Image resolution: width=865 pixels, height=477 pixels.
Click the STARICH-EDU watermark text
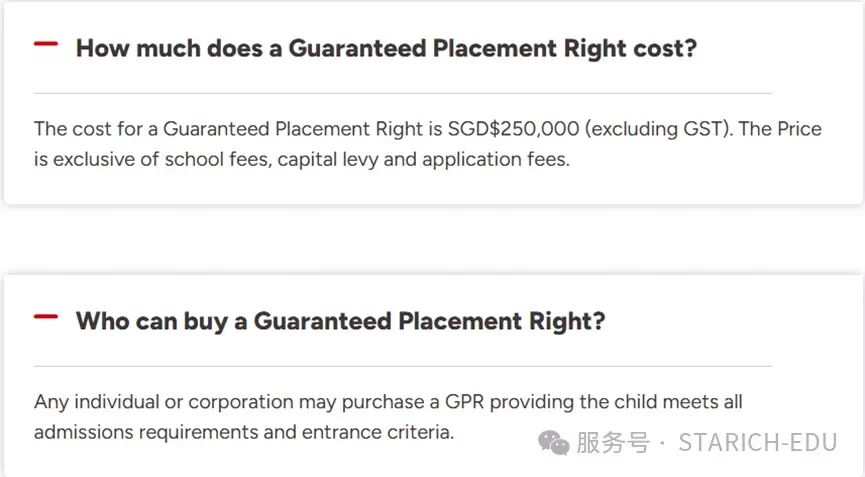tap(758, 443)
